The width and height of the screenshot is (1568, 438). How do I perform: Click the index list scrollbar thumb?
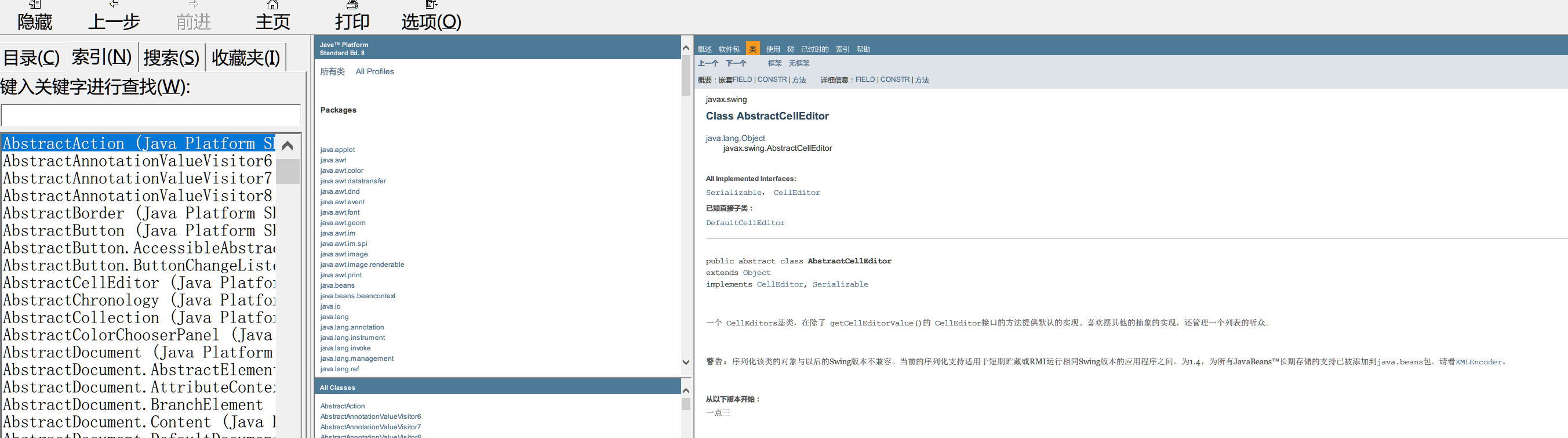pyautogui.click(x=288, y=171)
